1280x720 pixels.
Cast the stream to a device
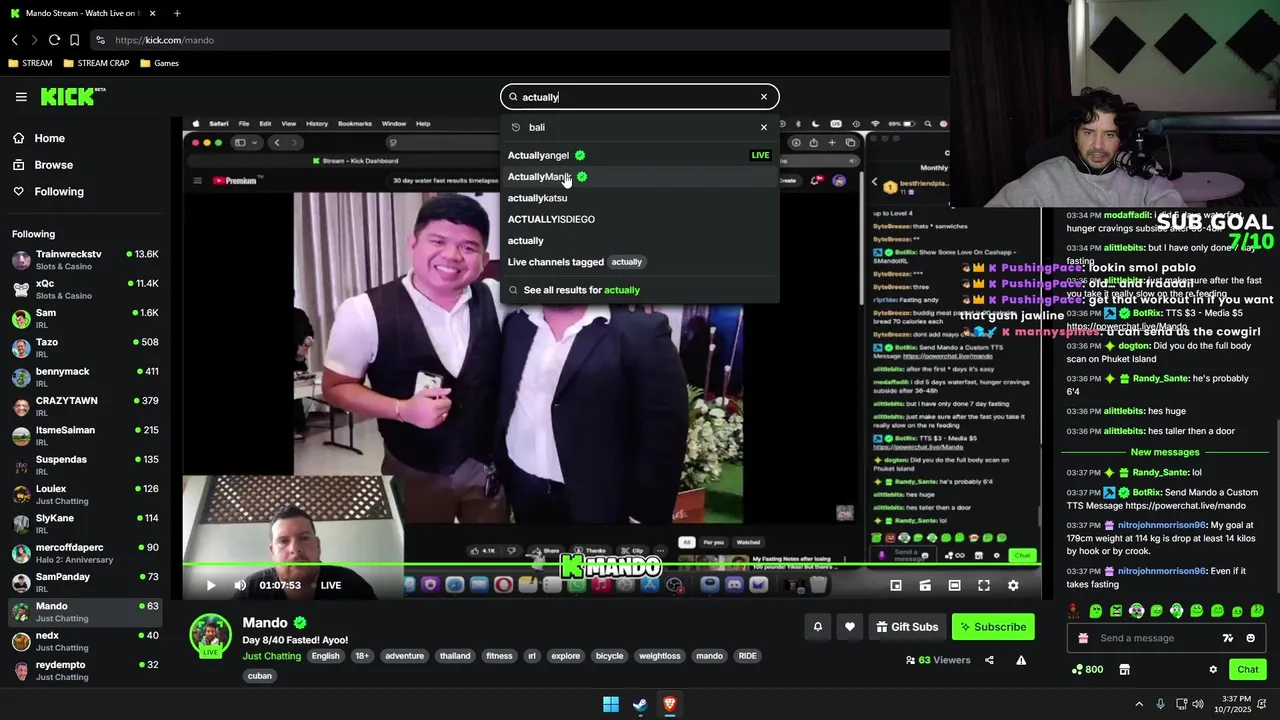(x=925, y=585)
